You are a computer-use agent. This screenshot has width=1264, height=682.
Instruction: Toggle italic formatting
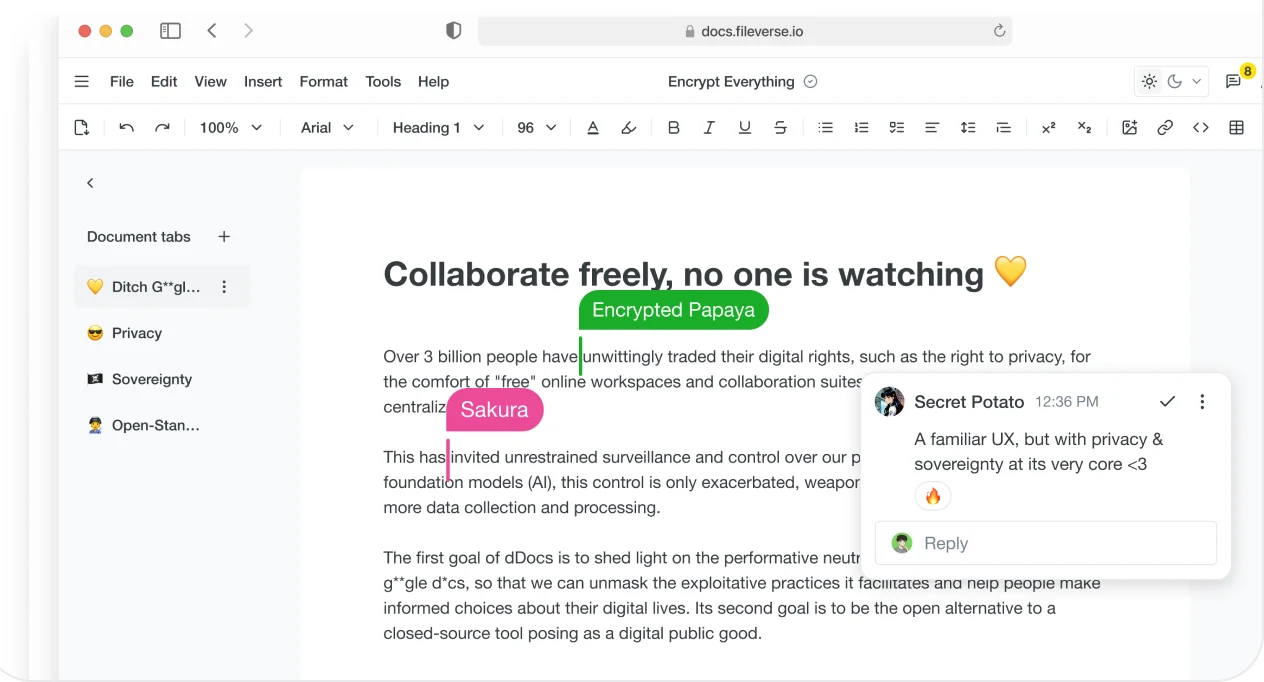pos(709,128)
